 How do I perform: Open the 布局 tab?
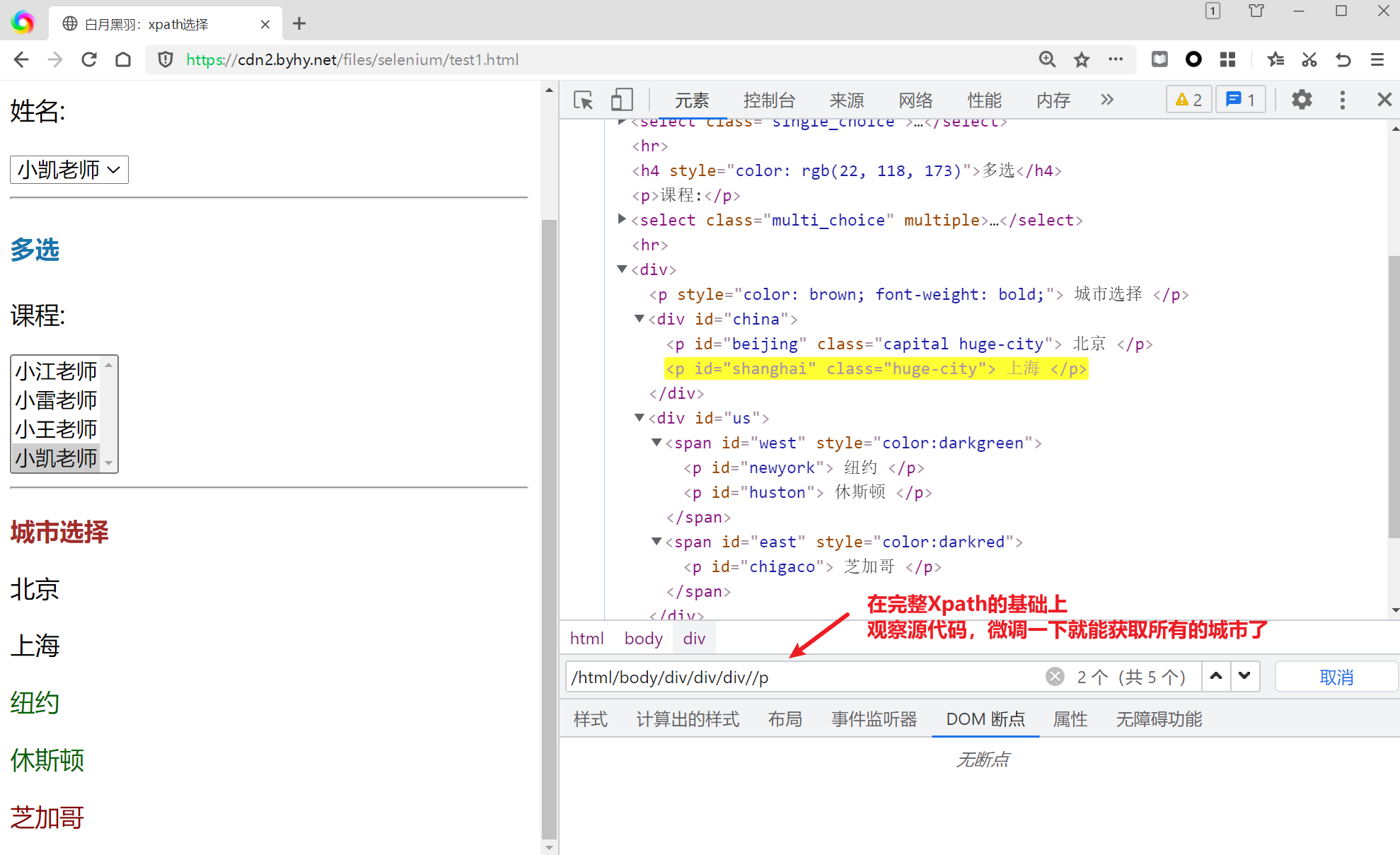(x=785, y=719)
